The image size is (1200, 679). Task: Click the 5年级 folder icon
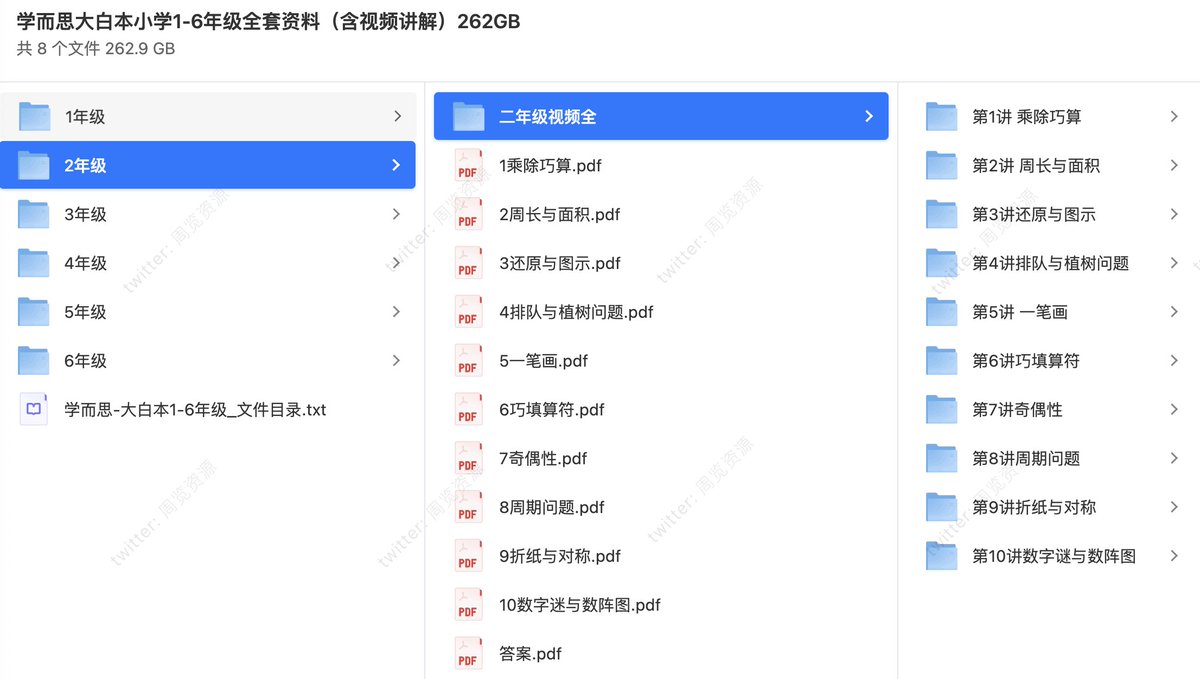[34, 312]
